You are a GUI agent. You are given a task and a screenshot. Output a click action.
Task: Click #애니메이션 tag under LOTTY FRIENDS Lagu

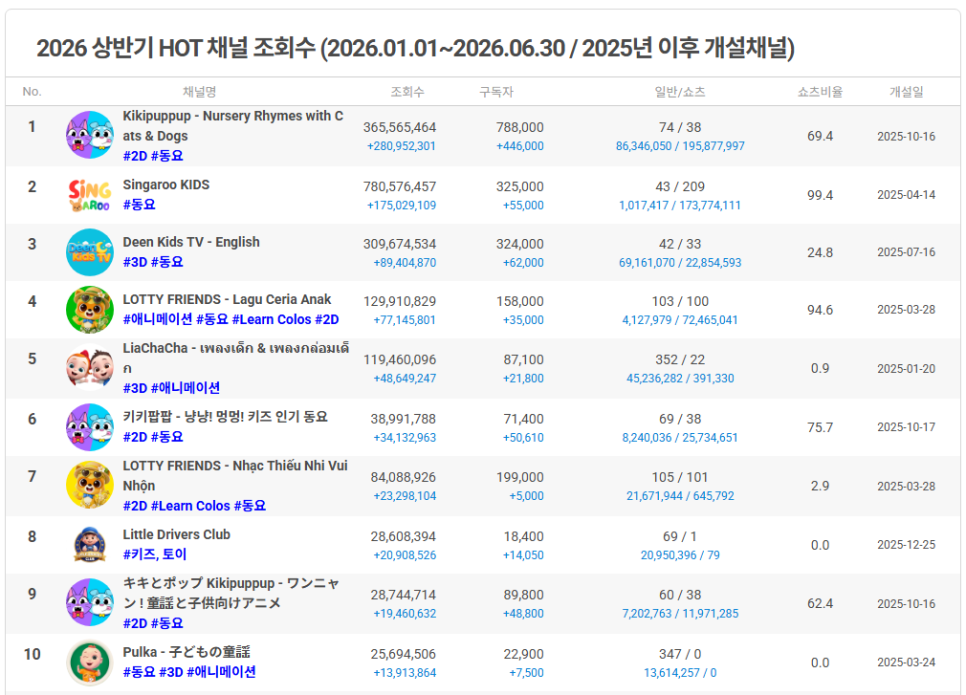pos(157,319)
